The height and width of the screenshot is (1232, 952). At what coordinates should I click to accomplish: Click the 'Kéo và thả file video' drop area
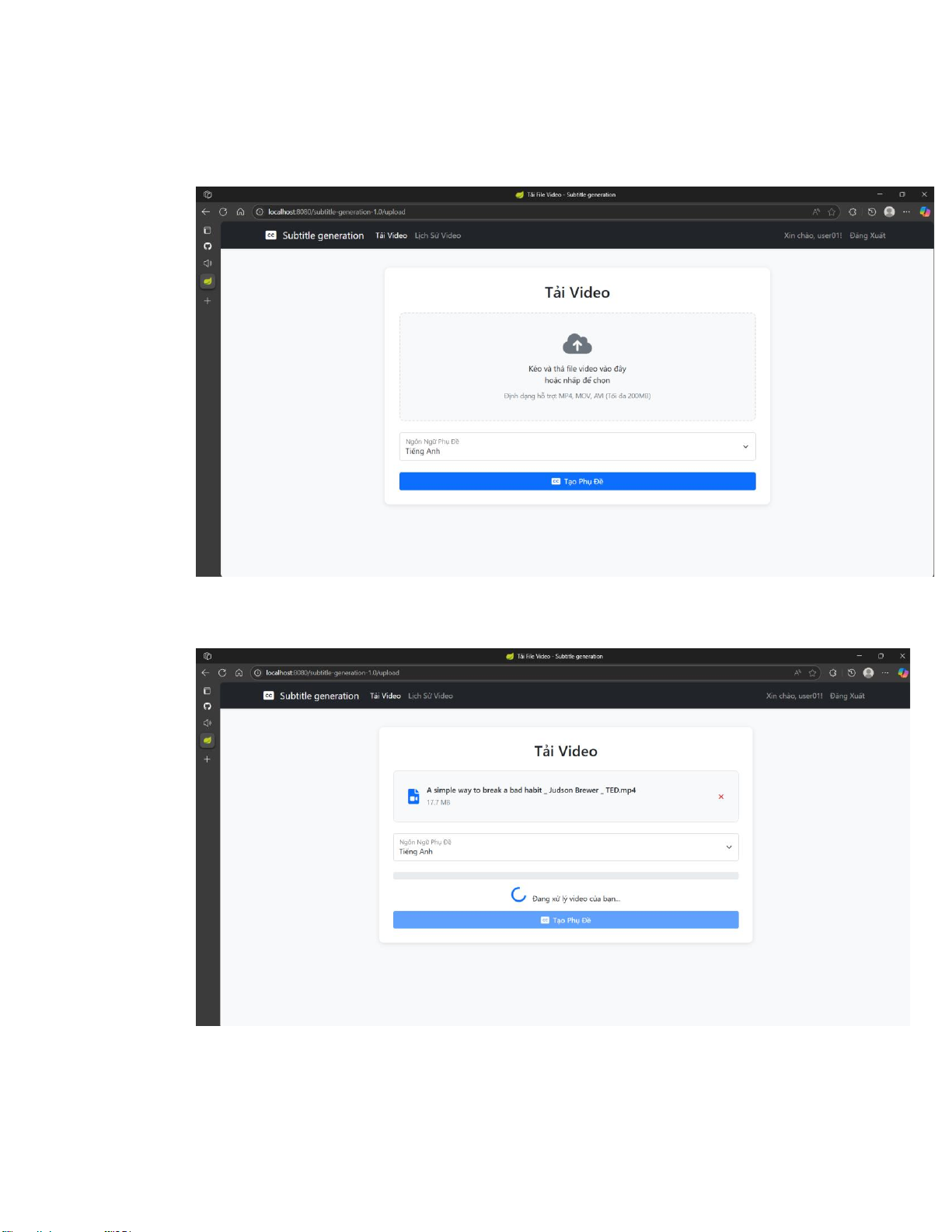[x=577, y=367]
